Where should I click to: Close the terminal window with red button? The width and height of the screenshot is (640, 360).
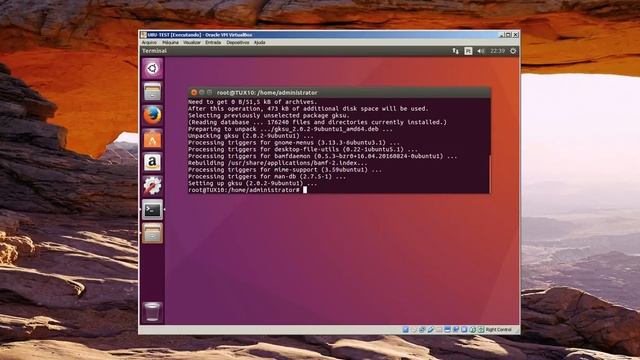194,93
